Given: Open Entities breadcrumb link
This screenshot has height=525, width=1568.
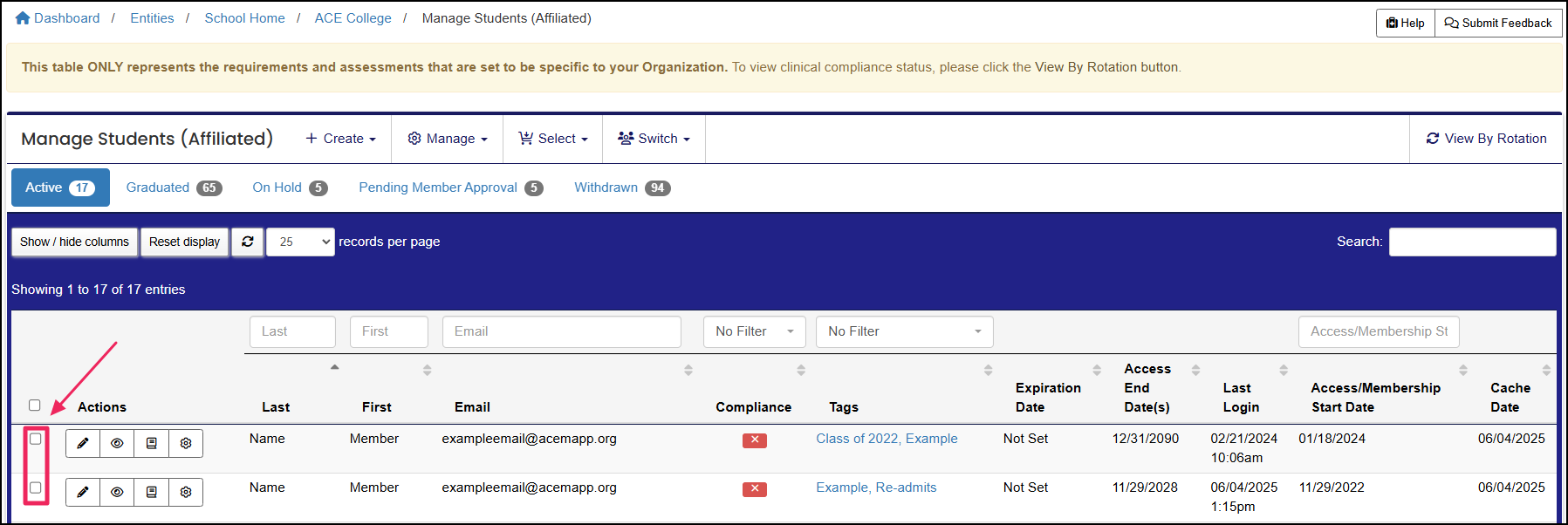Looking at the screenshot, I should click(152, 18).
